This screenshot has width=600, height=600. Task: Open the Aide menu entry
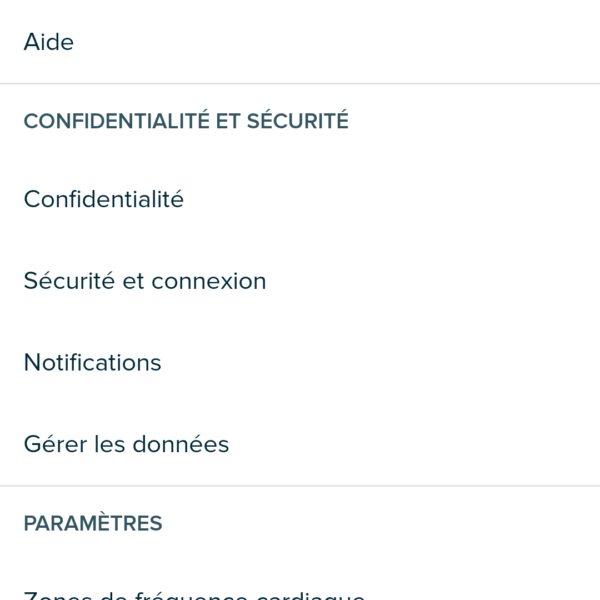tap(49, 42)
